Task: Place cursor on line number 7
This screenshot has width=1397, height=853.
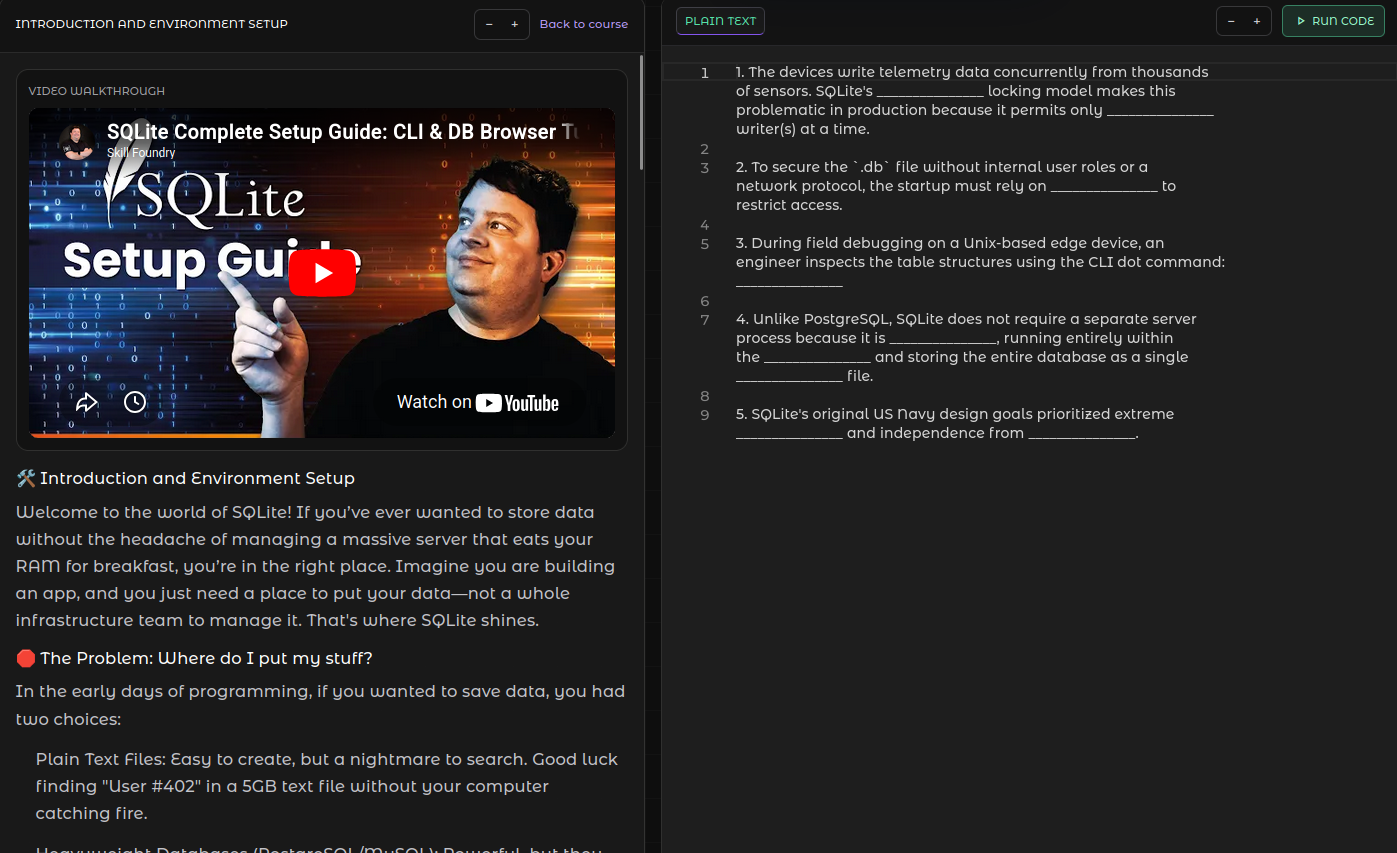Action: tap(705, 320)
